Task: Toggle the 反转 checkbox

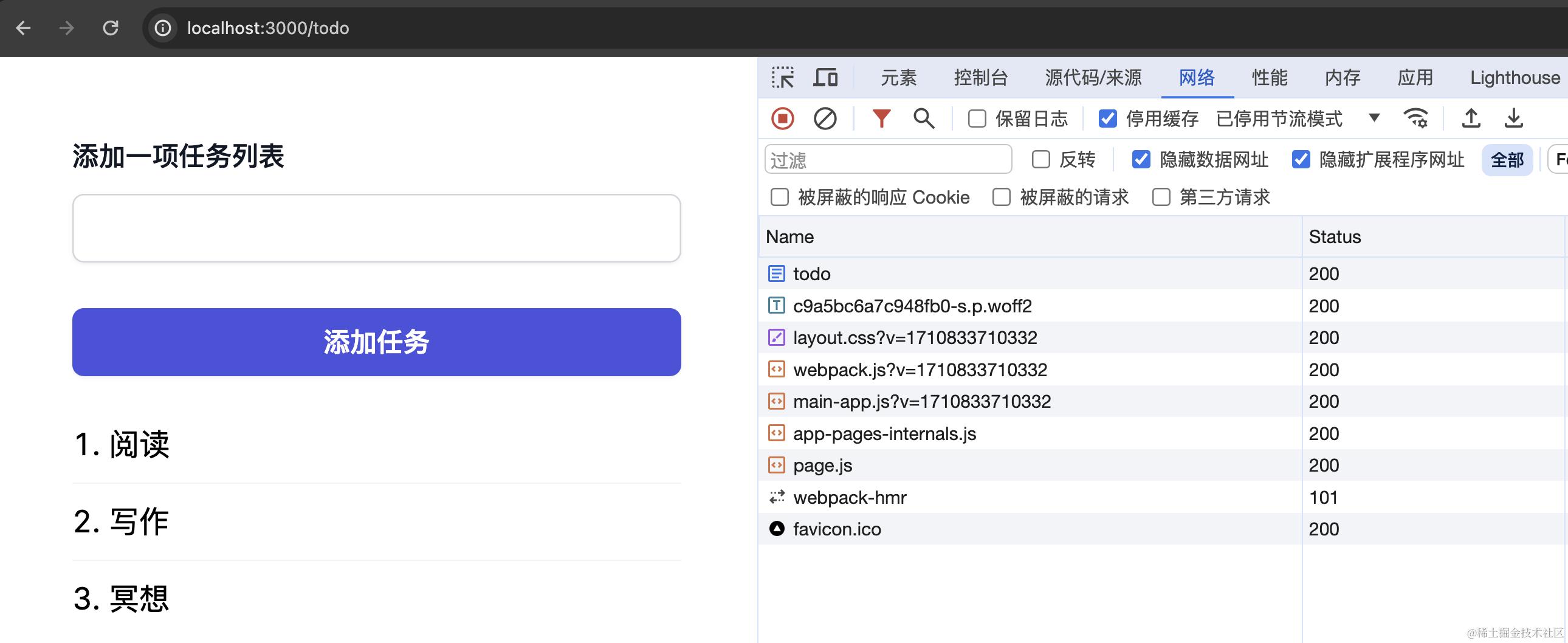Action: [x=1041, y=159]
